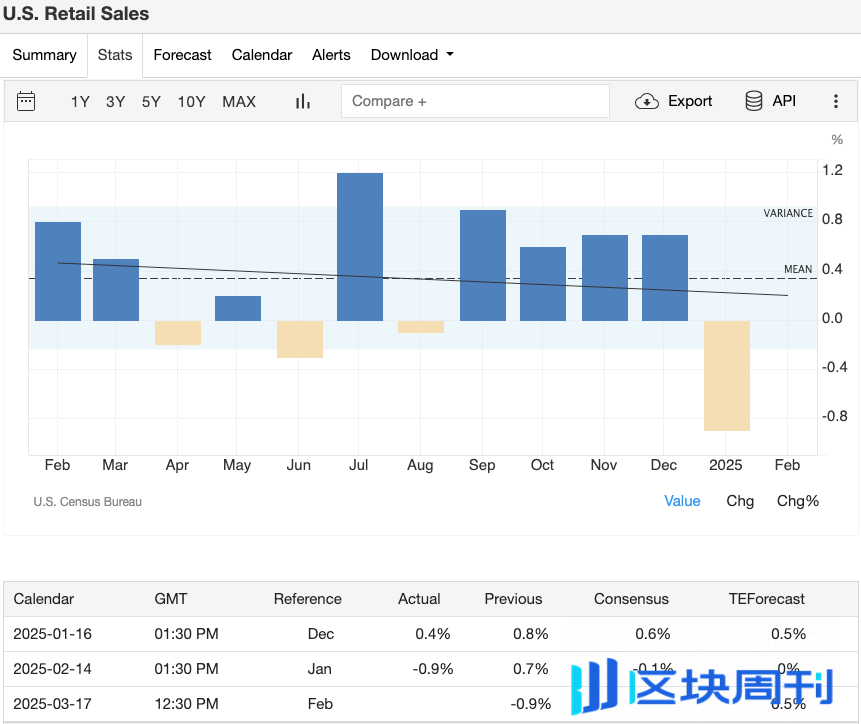Click the -0.9% actual value for Jan

pos(433,669)
